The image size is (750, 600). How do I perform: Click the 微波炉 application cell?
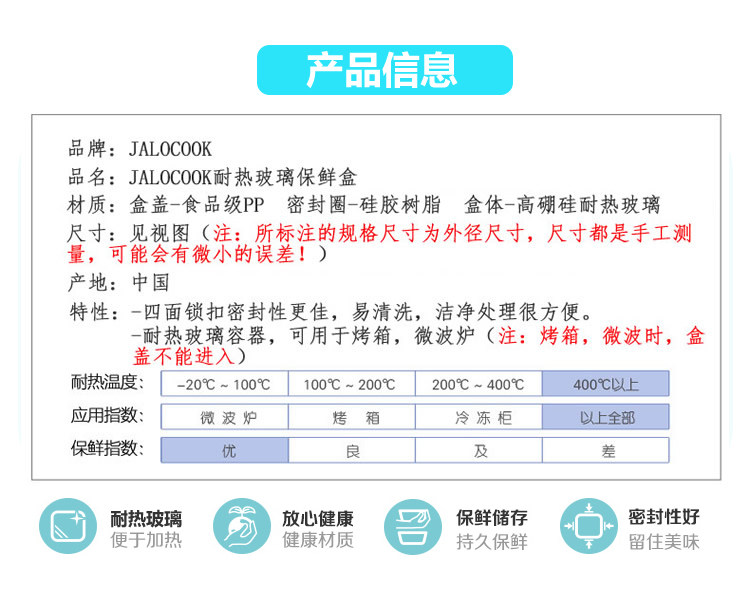point(224,417)
